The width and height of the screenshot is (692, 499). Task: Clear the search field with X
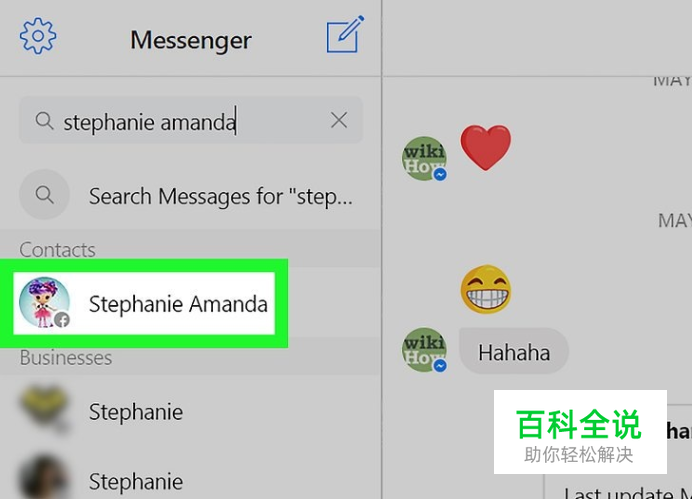point(339,120)
